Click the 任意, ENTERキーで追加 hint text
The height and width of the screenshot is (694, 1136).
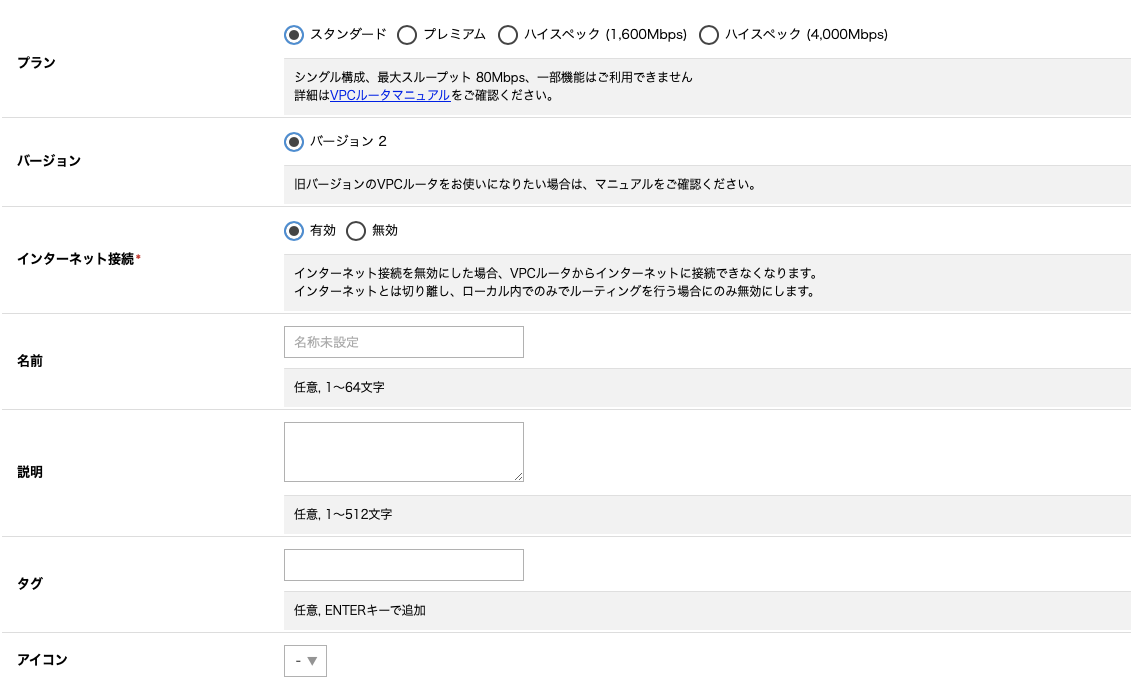tap(357, 611)
